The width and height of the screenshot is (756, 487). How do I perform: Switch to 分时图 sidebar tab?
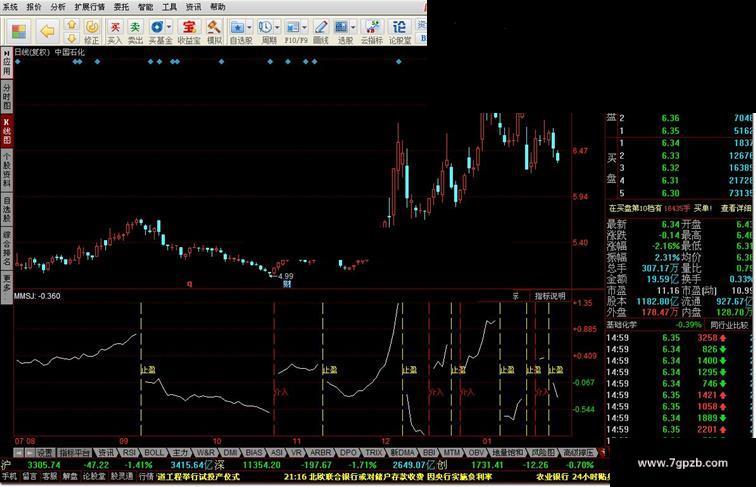(x=7, y=96)
